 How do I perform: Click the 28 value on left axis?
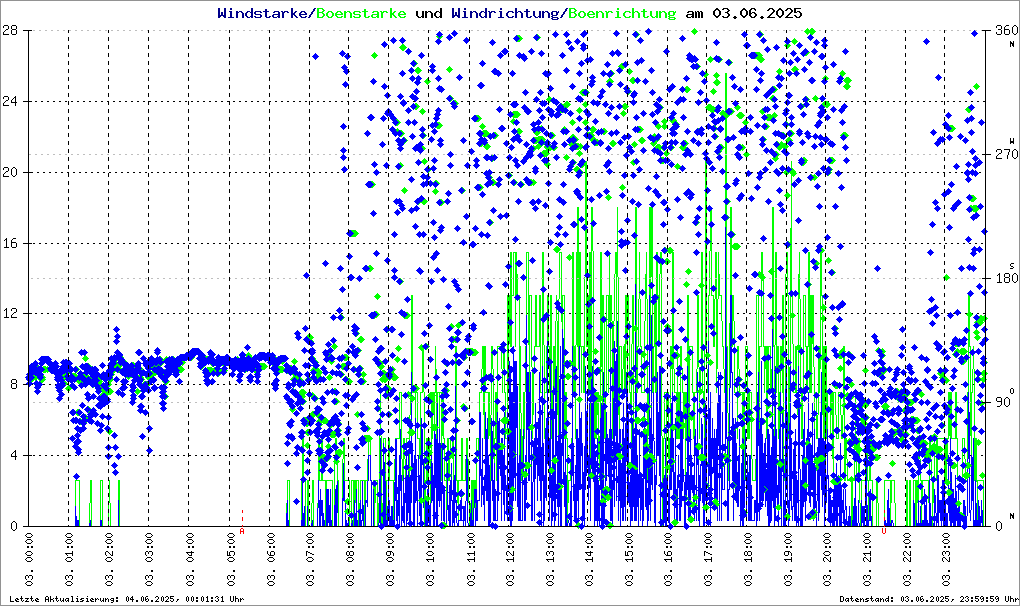[12, 30]
